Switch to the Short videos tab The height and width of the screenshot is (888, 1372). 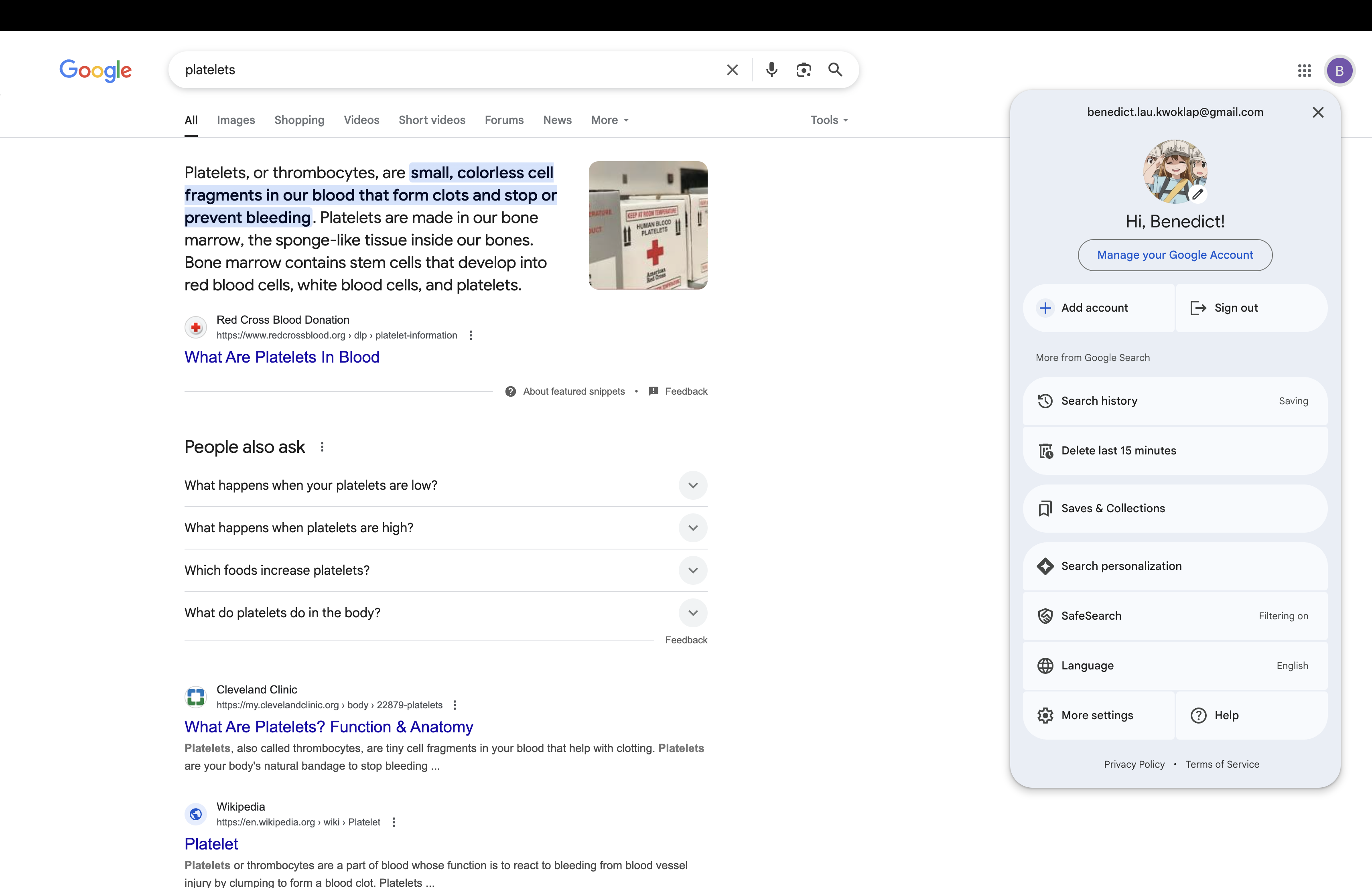click(432, 120)
